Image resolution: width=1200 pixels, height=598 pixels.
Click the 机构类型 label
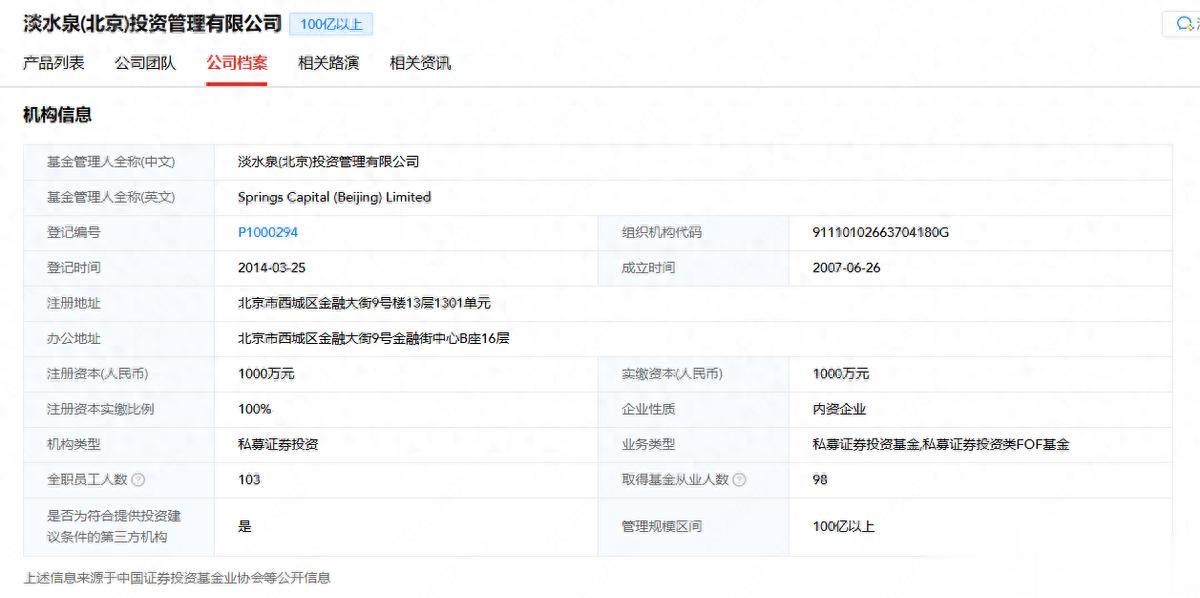tap(74, 444)
